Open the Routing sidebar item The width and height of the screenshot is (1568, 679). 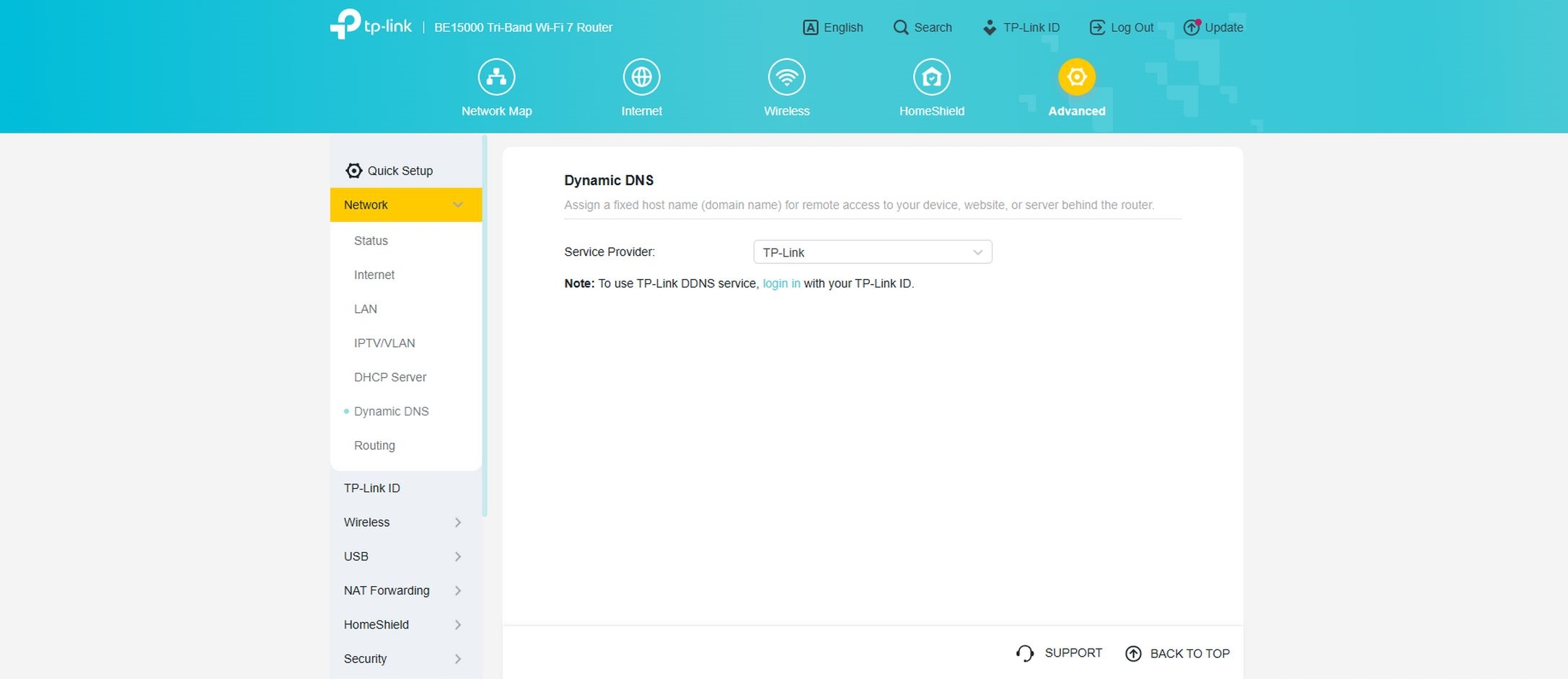point(374,445)
